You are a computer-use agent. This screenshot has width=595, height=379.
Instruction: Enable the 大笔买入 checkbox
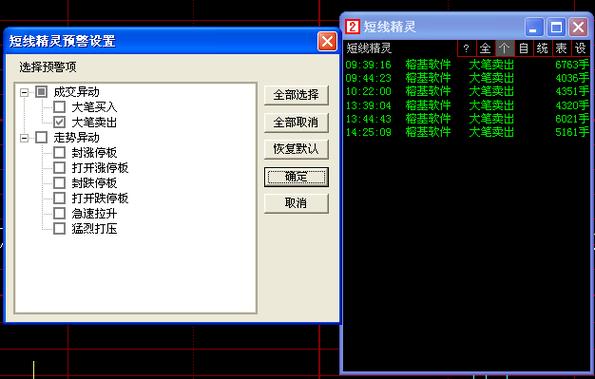(x=59, y=107)
